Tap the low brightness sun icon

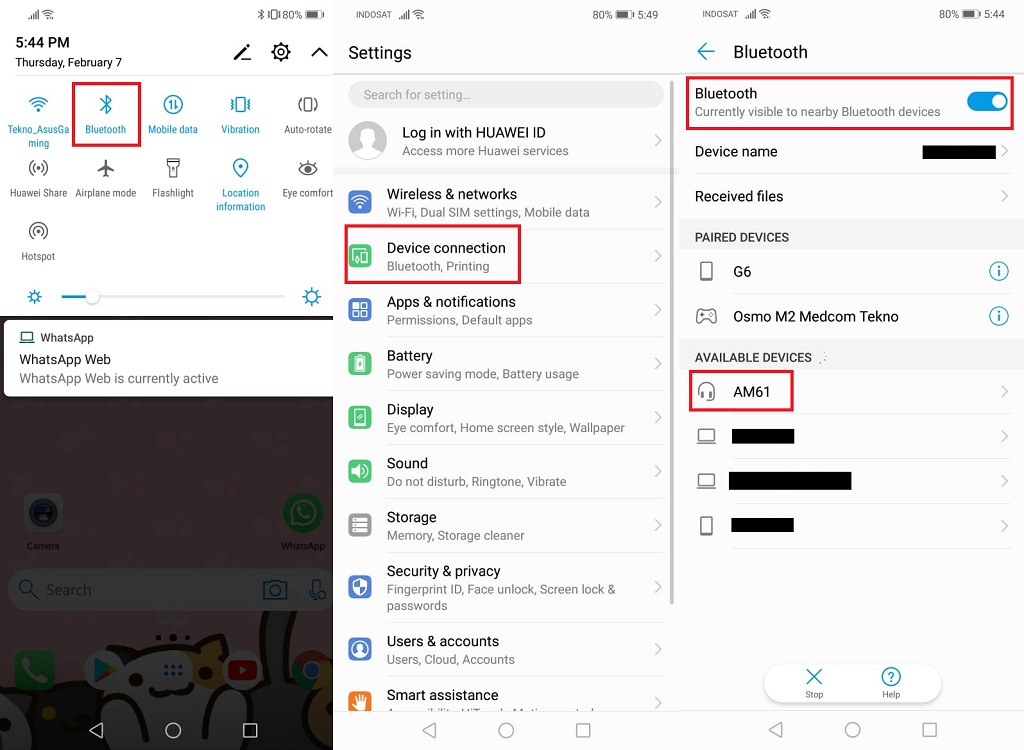pos(35,297)
